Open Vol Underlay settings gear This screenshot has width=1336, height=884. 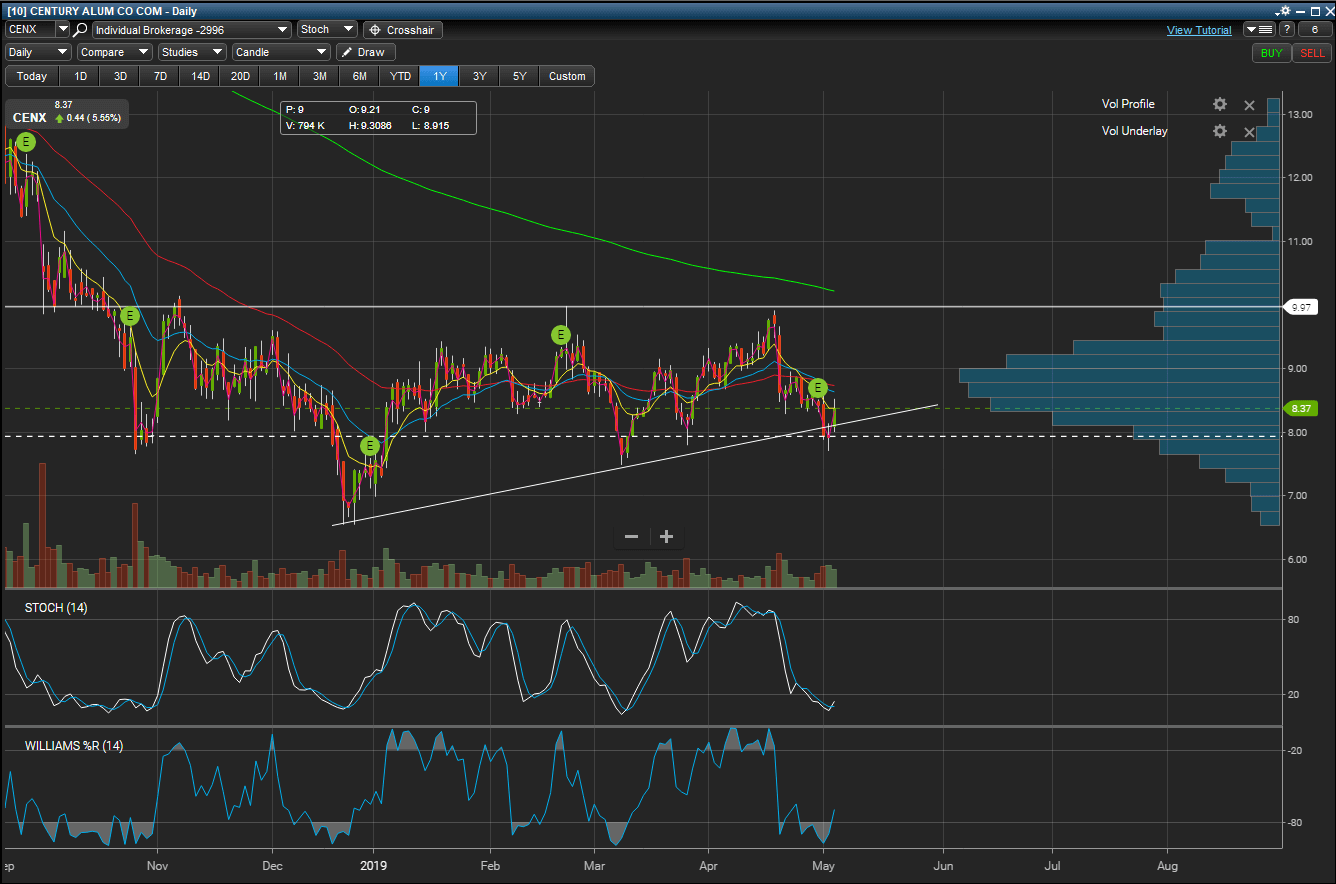(1220, 131)
